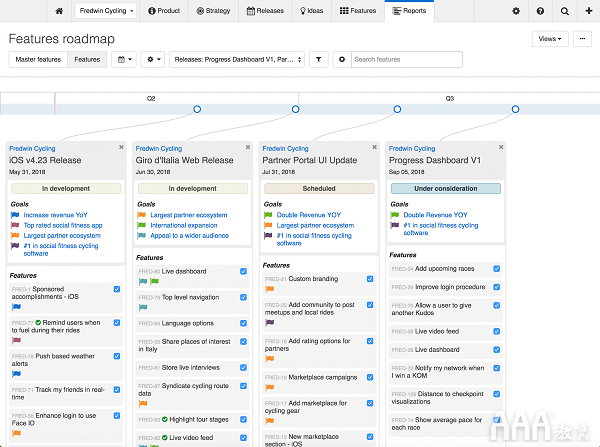Open the filter funnel button
This screenshot has width=600, height=447.
[318, 59]
